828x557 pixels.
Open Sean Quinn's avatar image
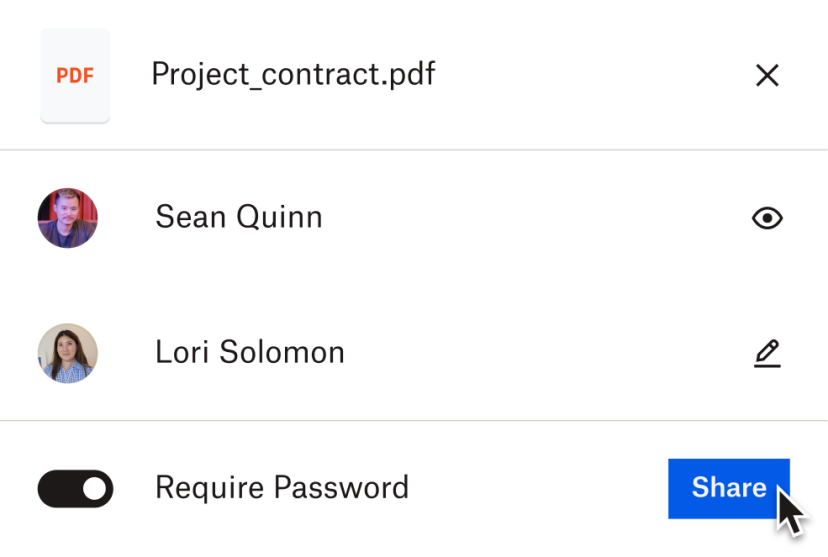(68, 218)
